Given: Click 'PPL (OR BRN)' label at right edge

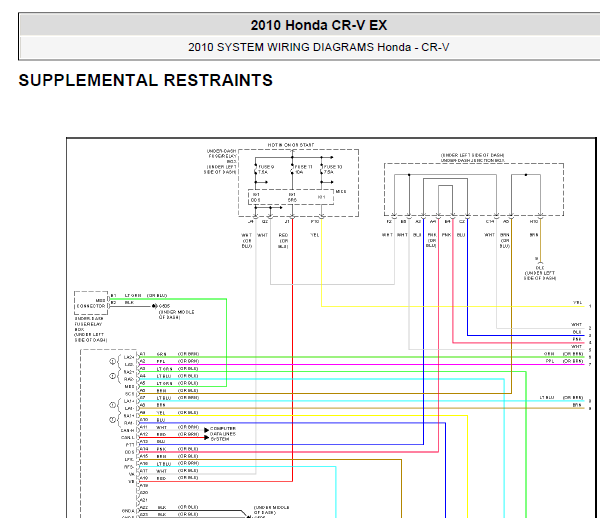Looking at the screenshot, I should [x=564, y=361].
